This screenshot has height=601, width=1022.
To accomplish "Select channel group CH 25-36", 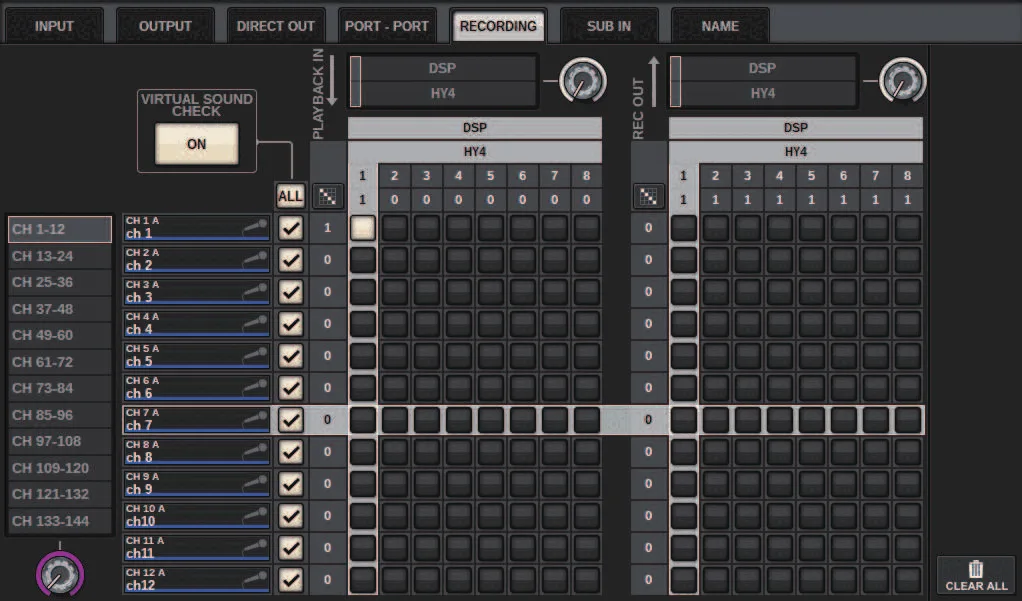I will (x=59, y=282).
